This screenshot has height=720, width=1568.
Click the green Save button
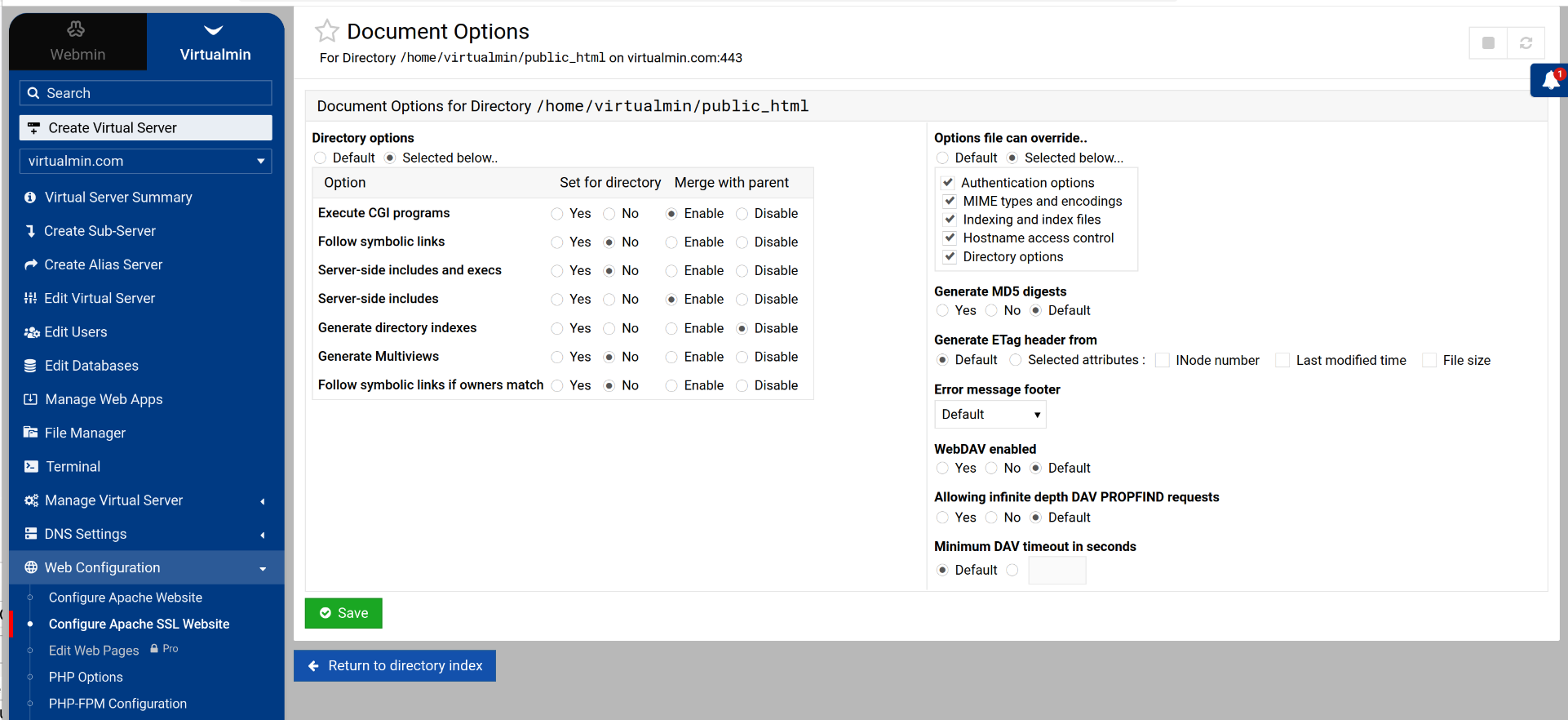pos(343,613)
